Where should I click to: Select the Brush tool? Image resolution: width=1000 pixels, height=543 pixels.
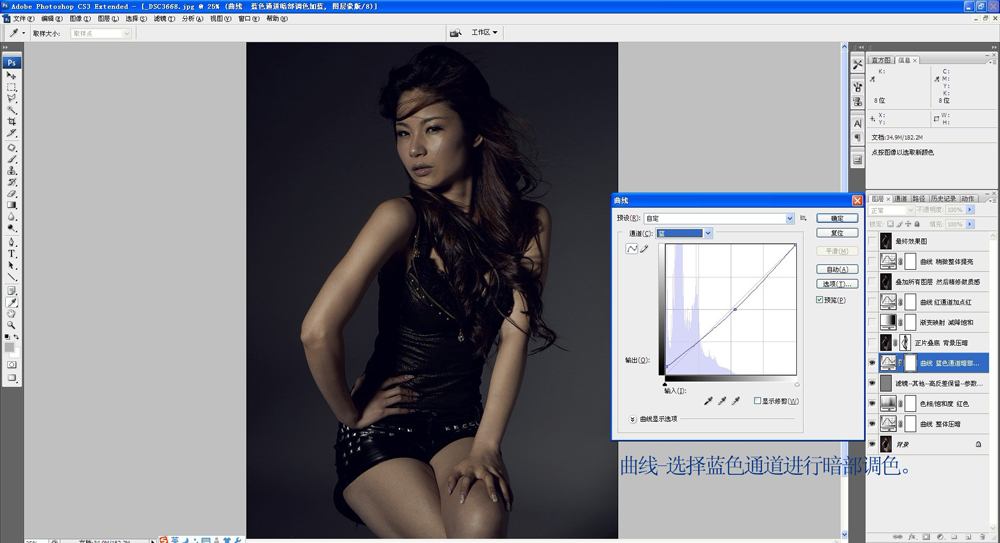11,160
